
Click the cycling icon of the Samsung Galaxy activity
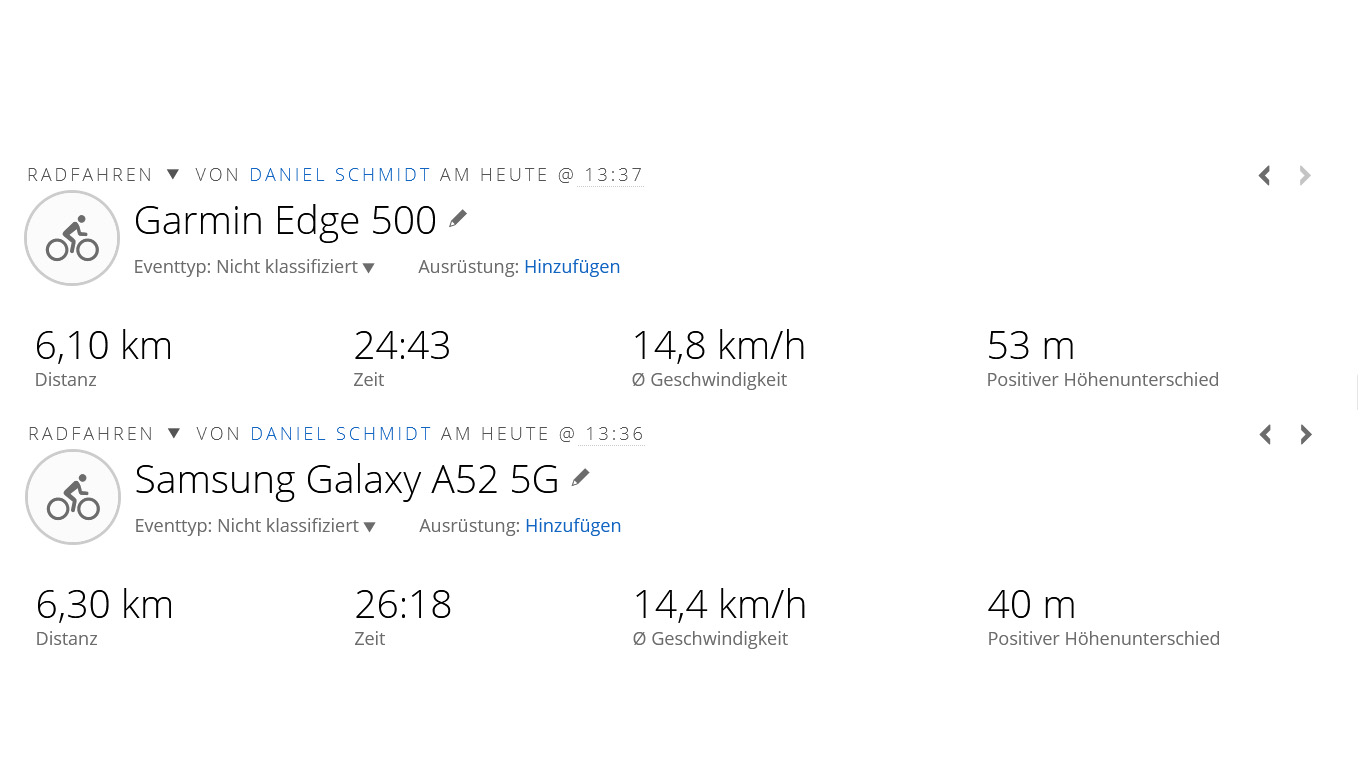coord(73,497)
